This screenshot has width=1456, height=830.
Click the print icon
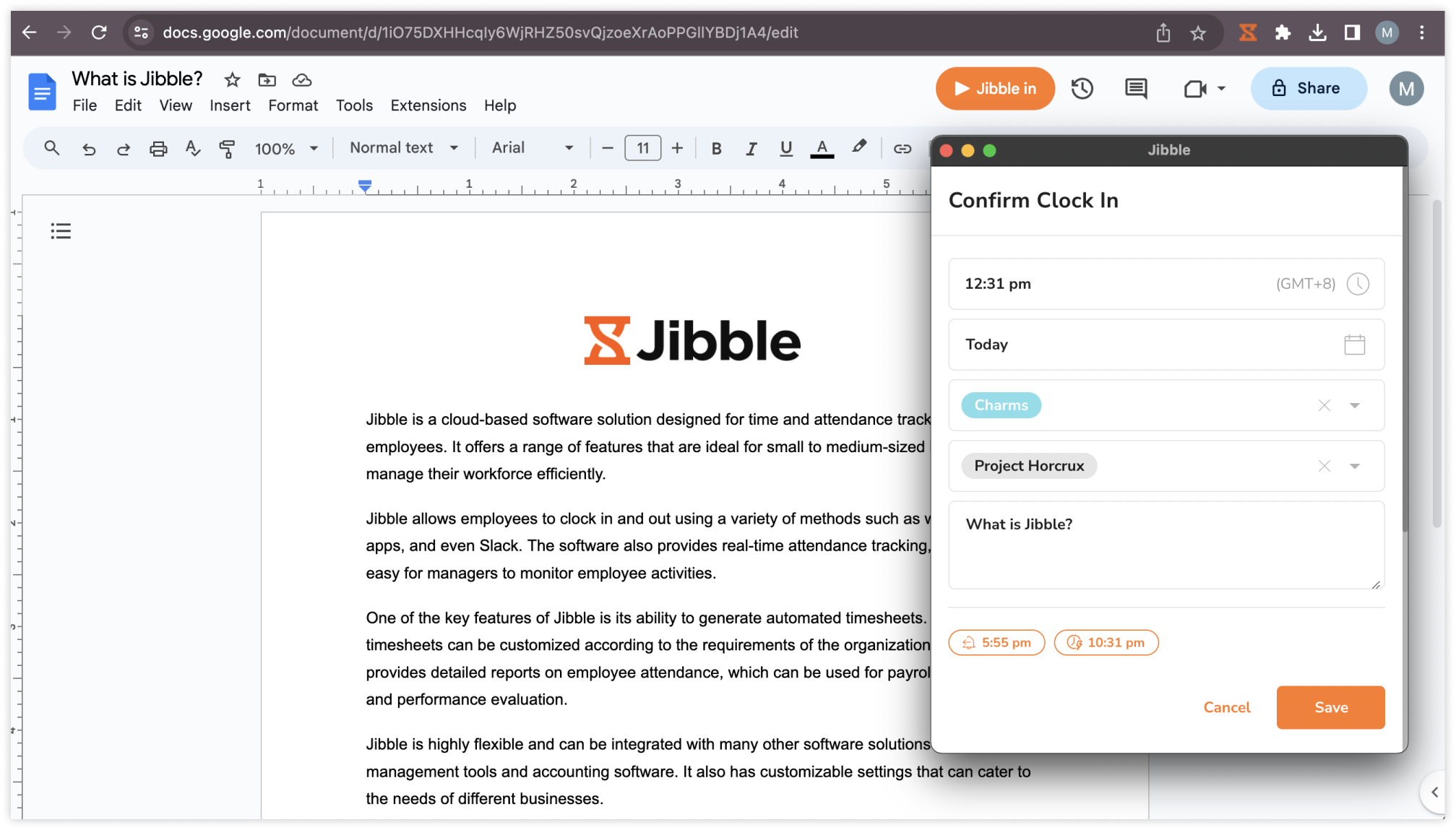click(x=158, y=149)
